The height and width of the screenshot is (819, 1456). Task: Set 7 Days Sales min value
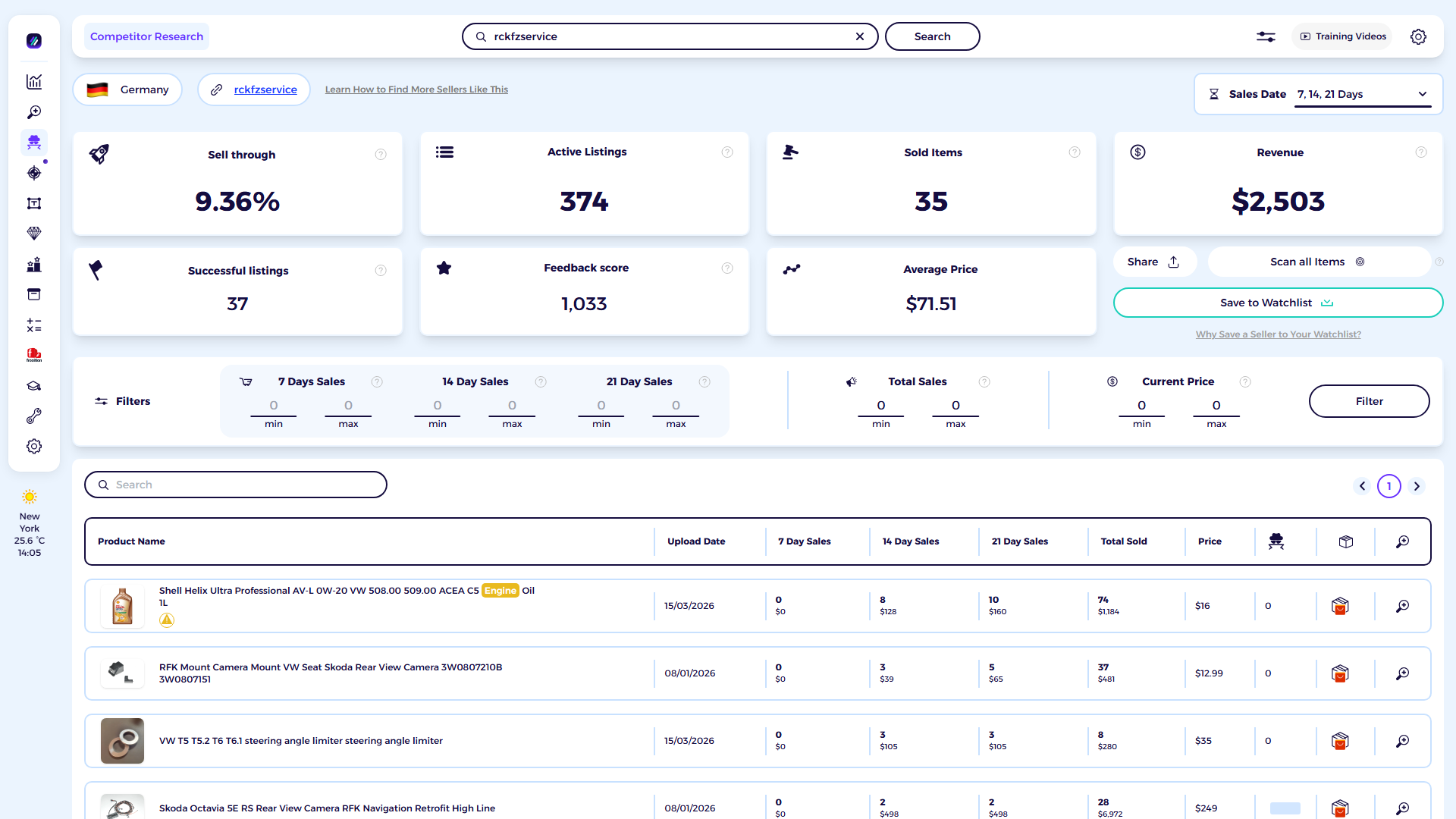(x=274, y=406)
